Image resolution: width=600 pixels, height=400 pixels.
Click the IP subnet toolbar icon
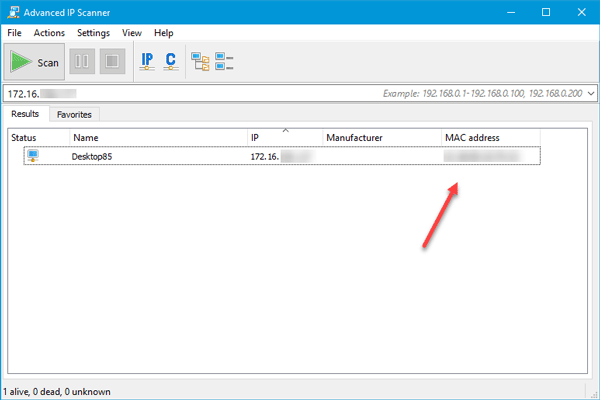pyautogui.click(x=147, y=61)
